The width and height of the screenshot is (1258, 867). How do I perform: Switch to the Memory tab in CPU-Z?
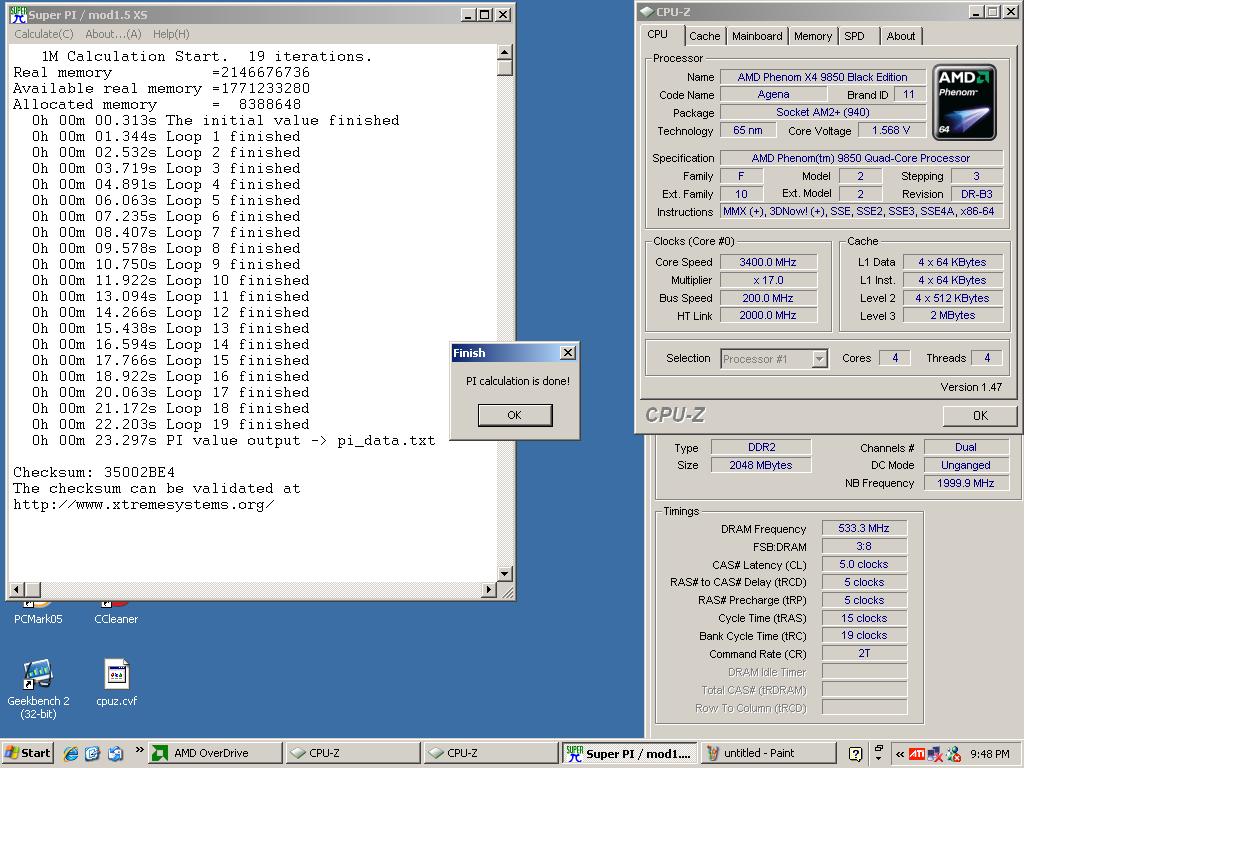tap(812, 36)
